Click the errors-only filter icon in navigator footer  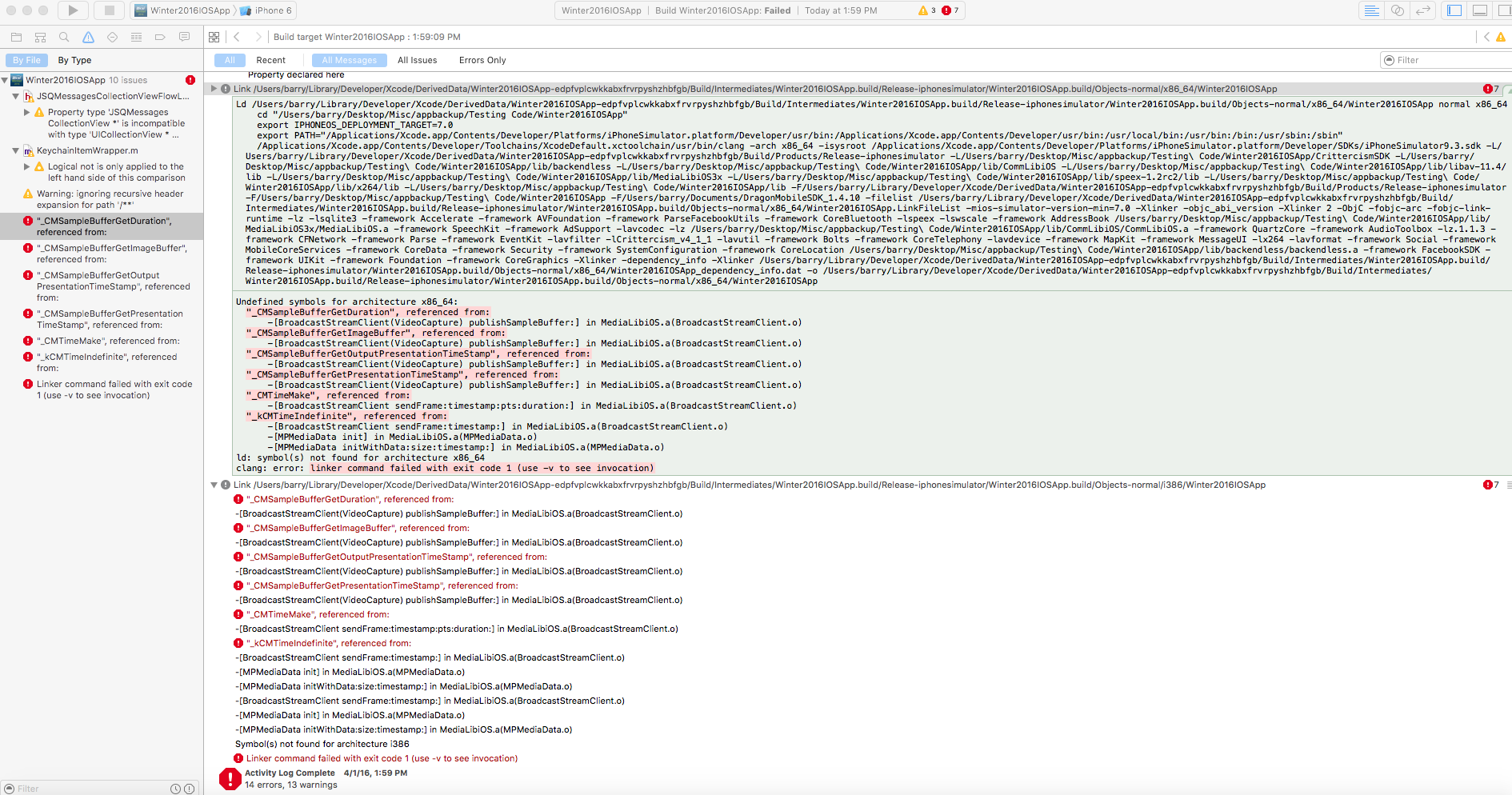tap(190, 789)
